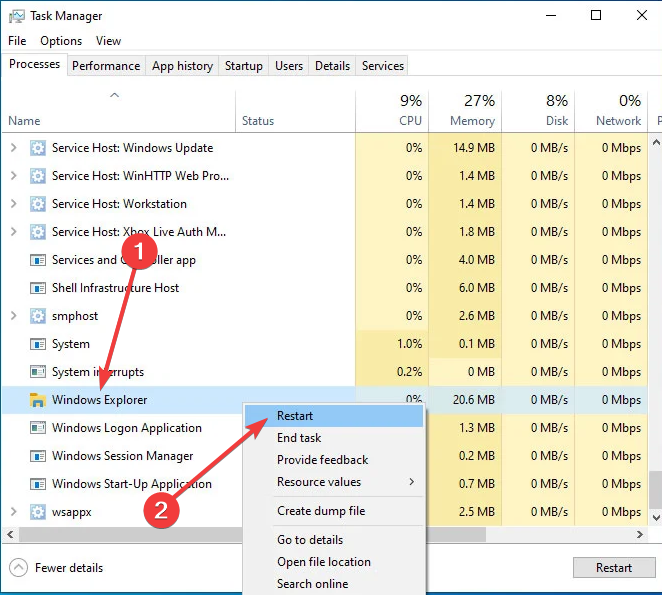The image size is (662, 595).
Task: Click the System interrupts icon
Action: (38, 372)
